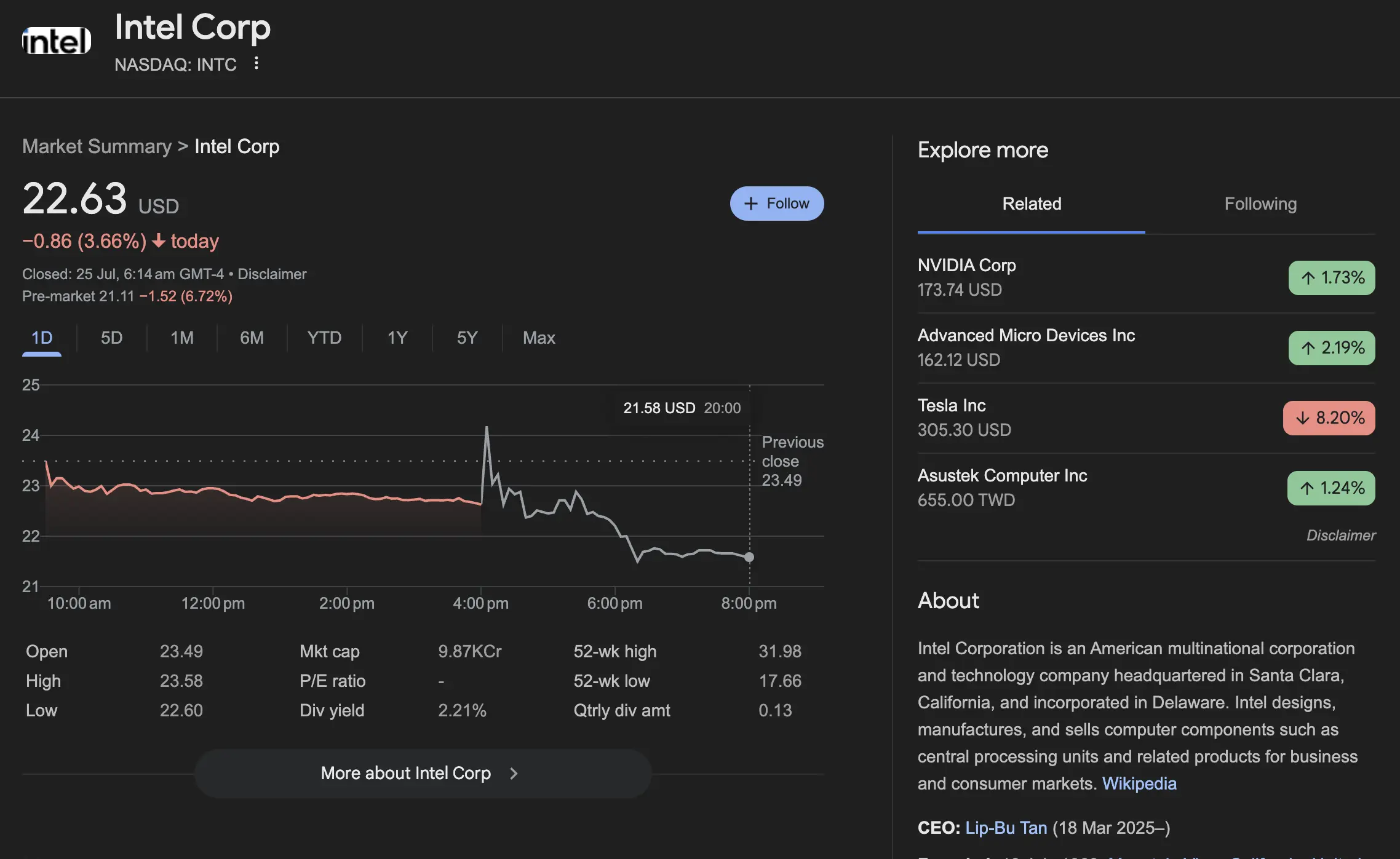Click the Low value 22.60
This screenshot has height=859, width=1400.
click(x=181, y=710)
